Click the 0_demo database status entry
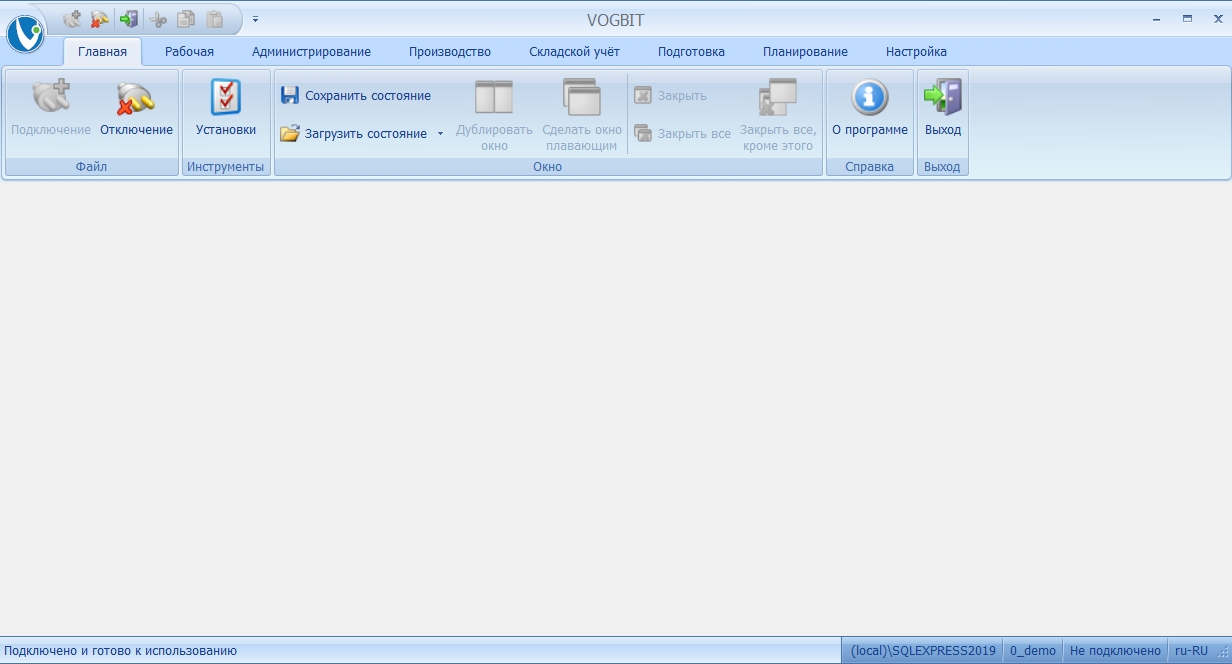The image size is (1232, 664). click(1033, 651)
